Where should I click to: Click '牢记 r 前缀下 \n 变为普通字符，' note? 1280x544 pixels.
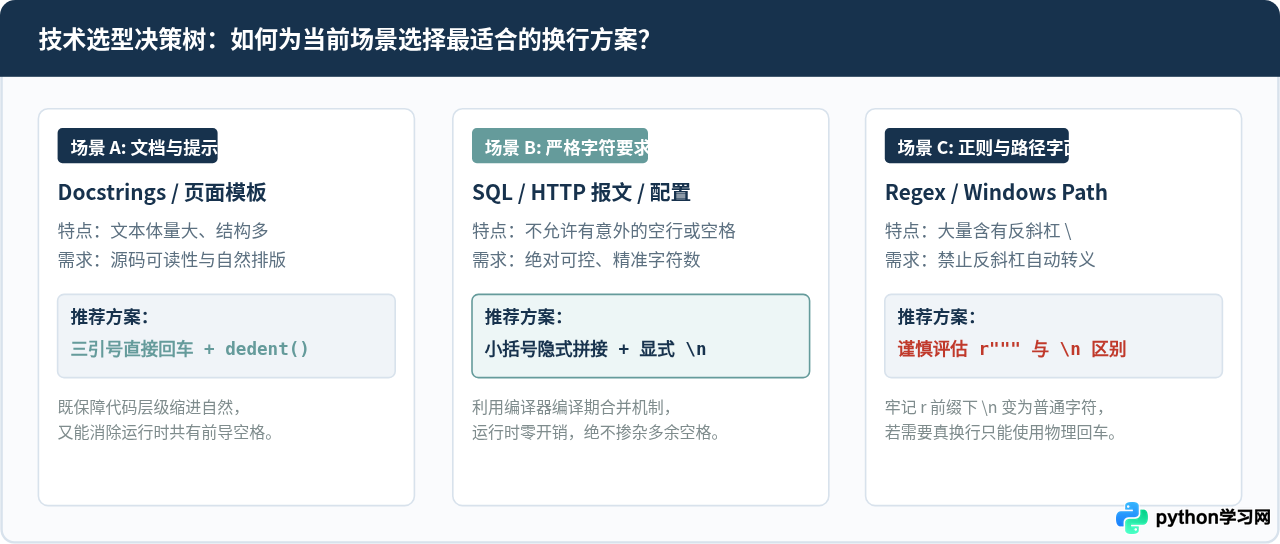coord(995,407)
